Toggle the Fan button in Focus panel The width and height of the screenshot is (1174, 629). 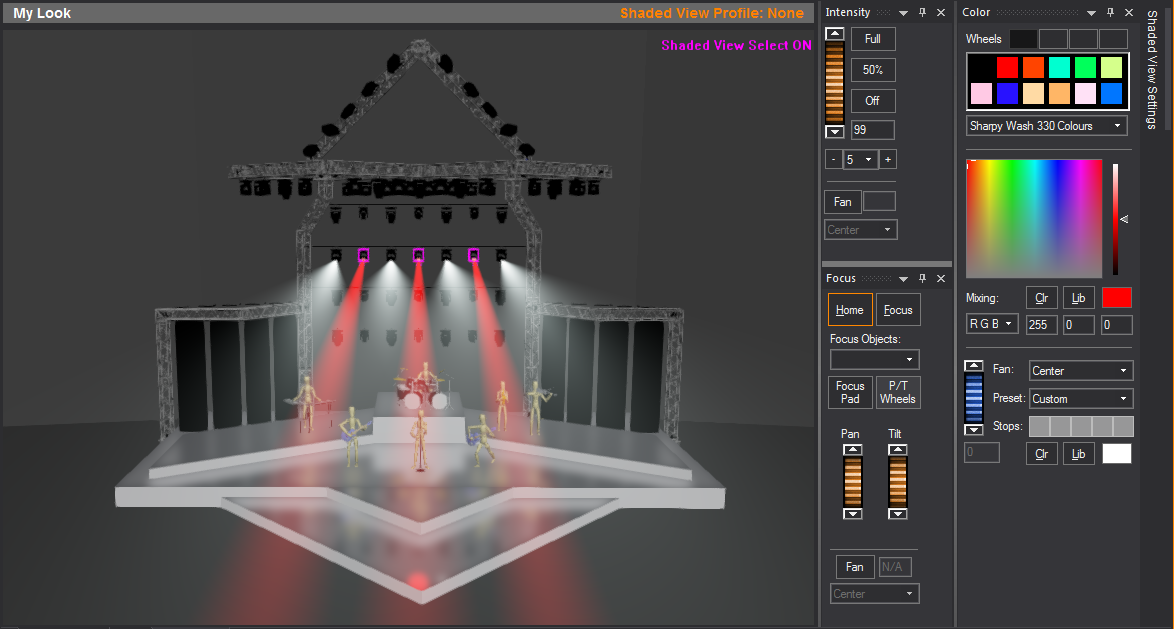(x=854, y=567)
